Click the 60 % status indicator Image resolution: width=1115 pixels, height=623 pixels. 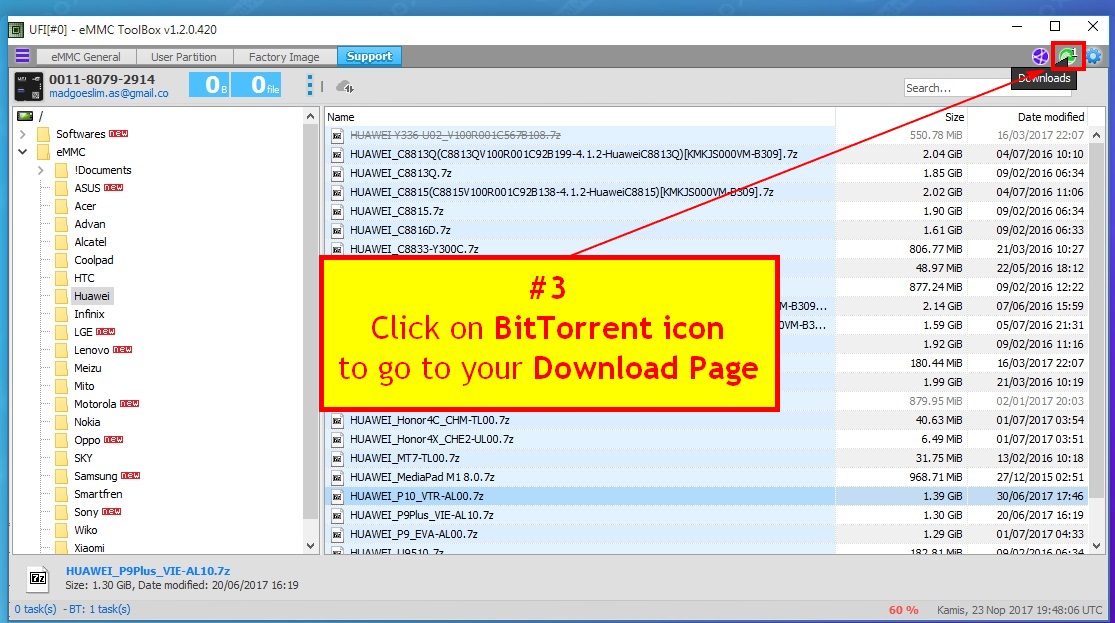903,610
